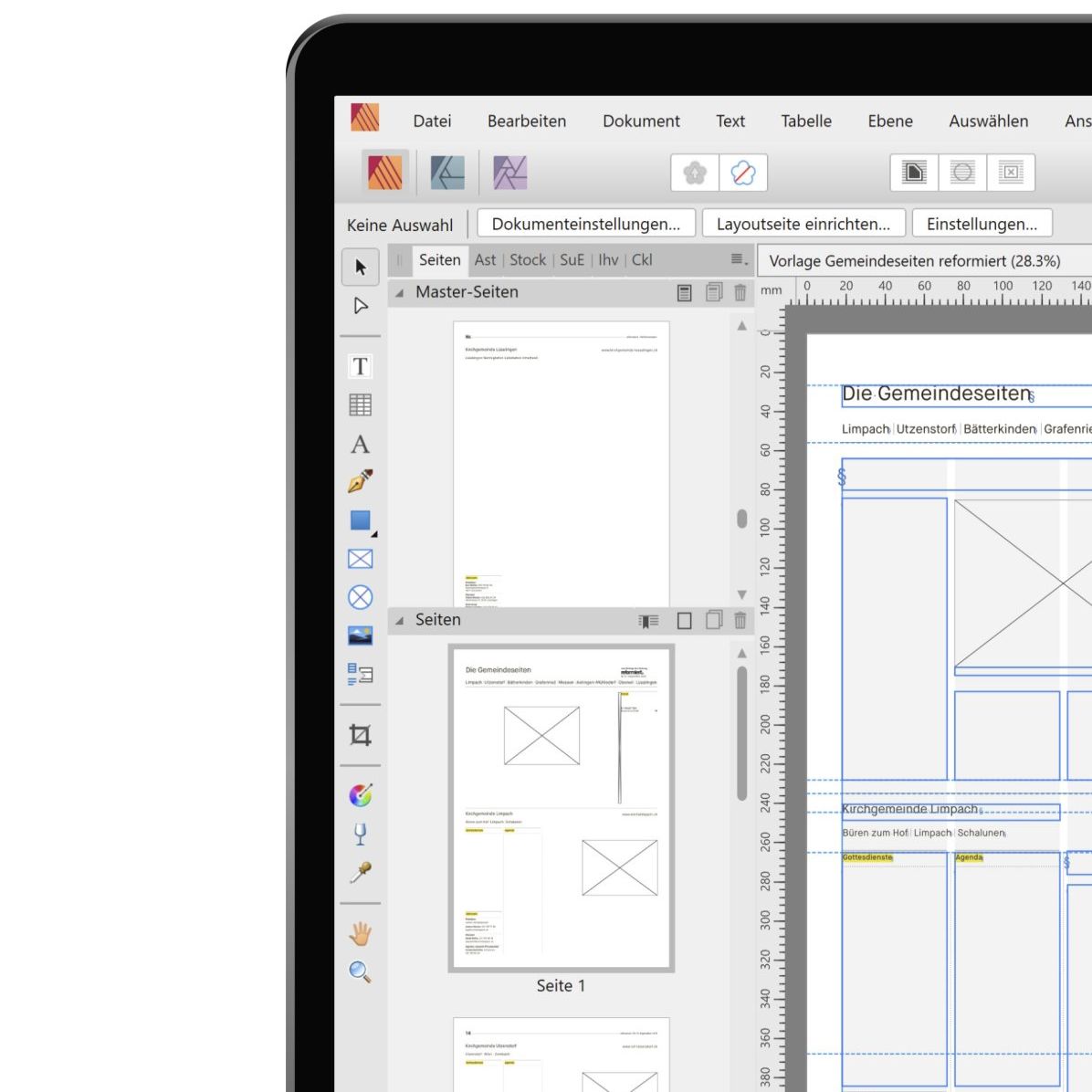Click the add master page icon
Image resolution: width=1092 pixels, height=1092 pixels.
[684, 293]
